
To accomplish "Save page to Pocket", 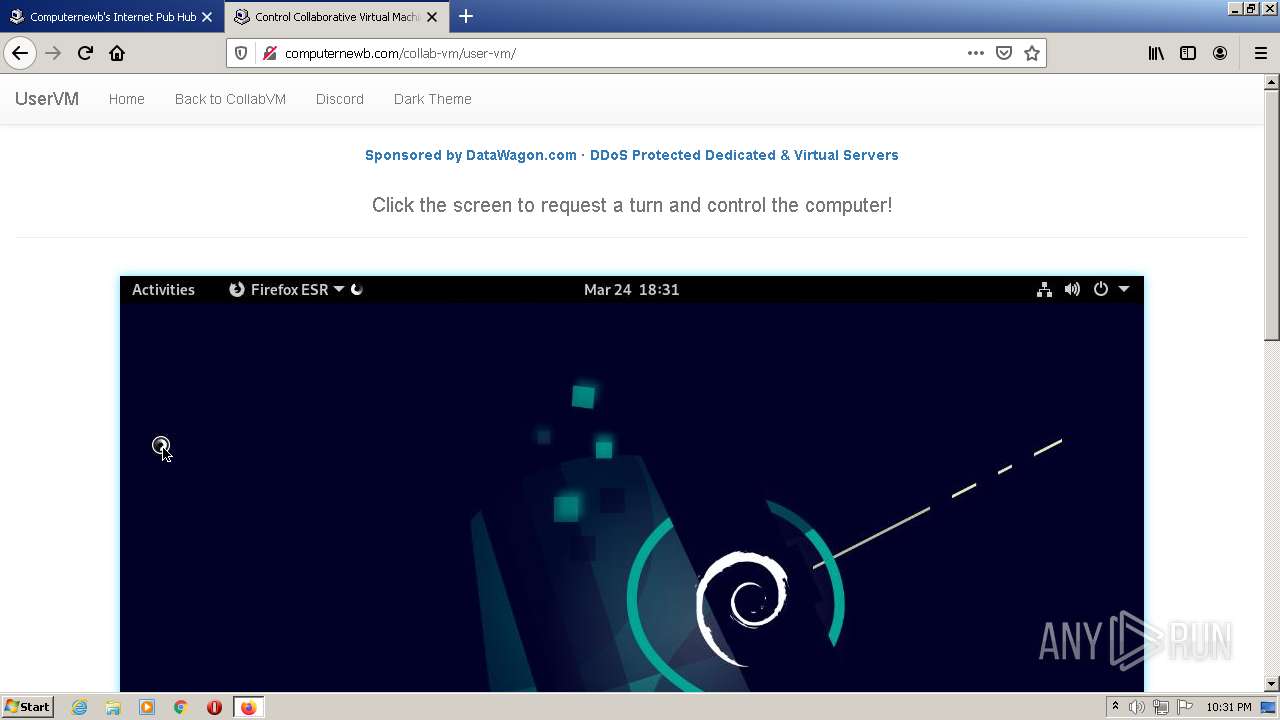I will pos(1004,53).
